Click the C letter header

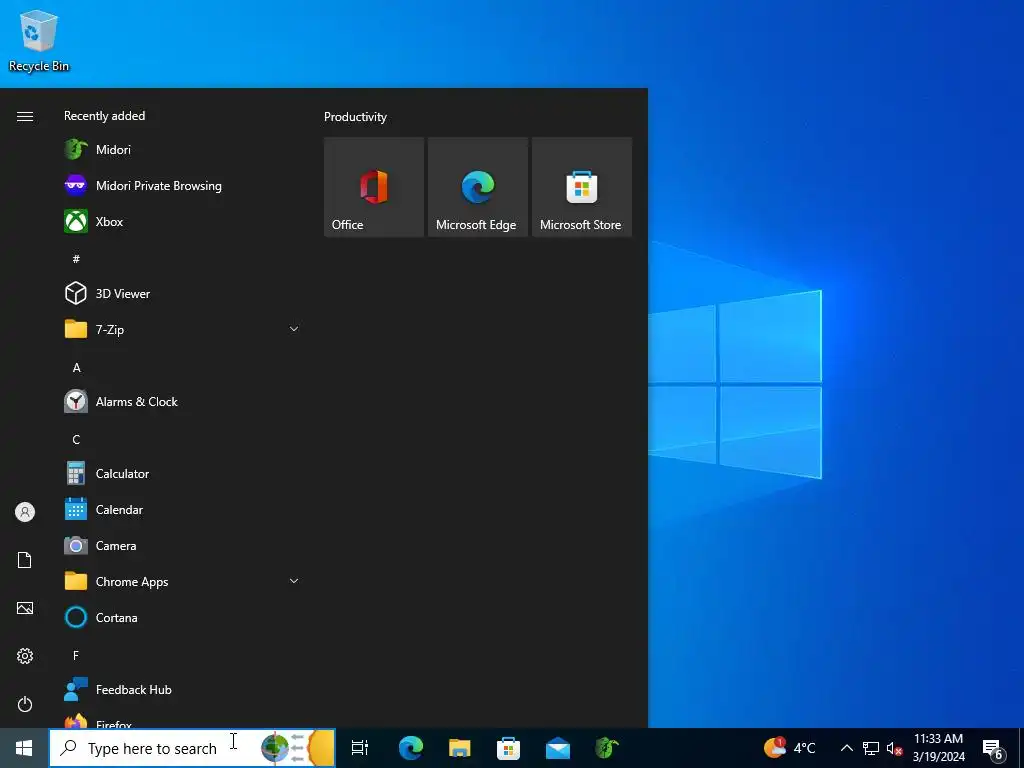click(76, 440)
